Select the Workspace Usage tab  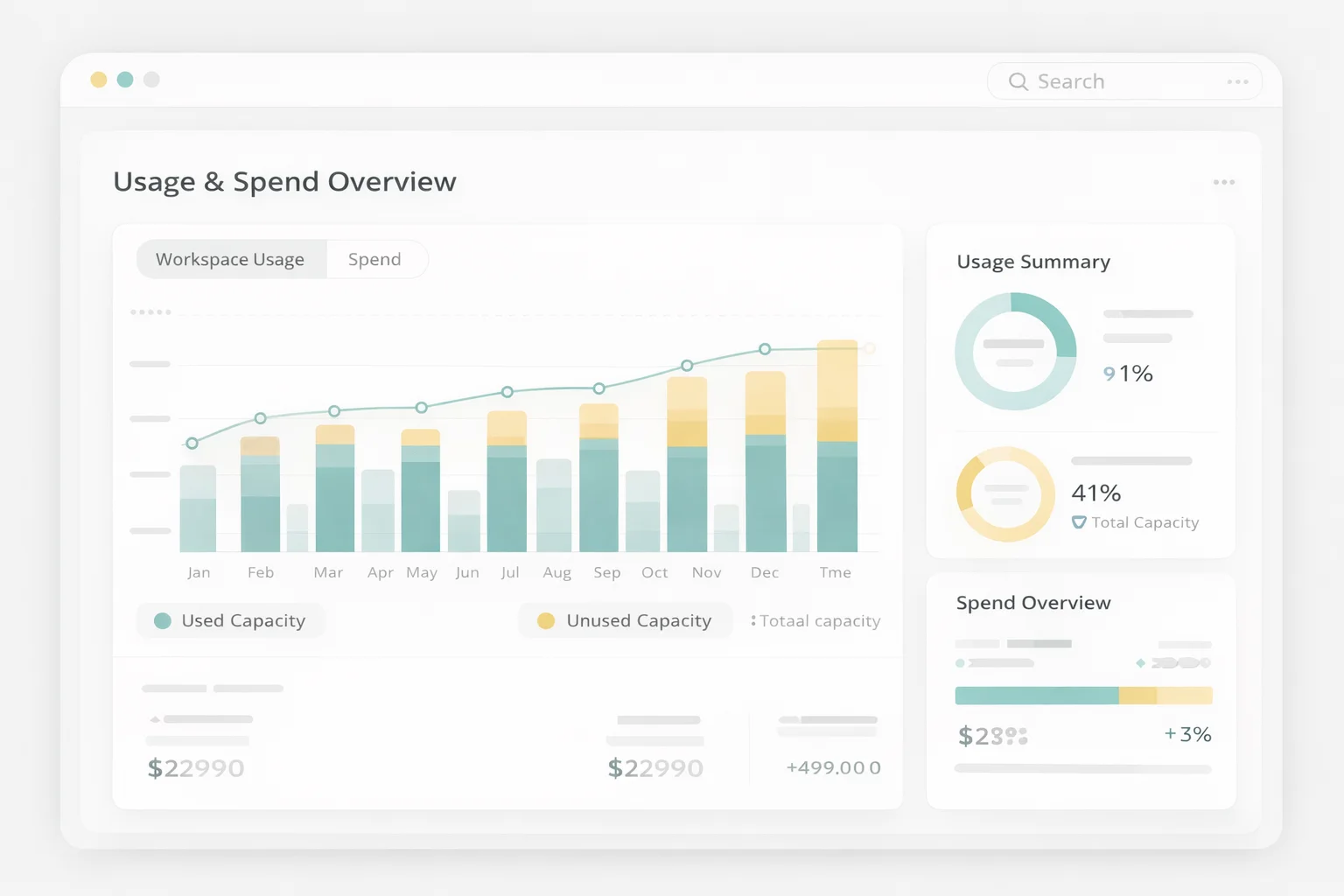click(229, 259)
